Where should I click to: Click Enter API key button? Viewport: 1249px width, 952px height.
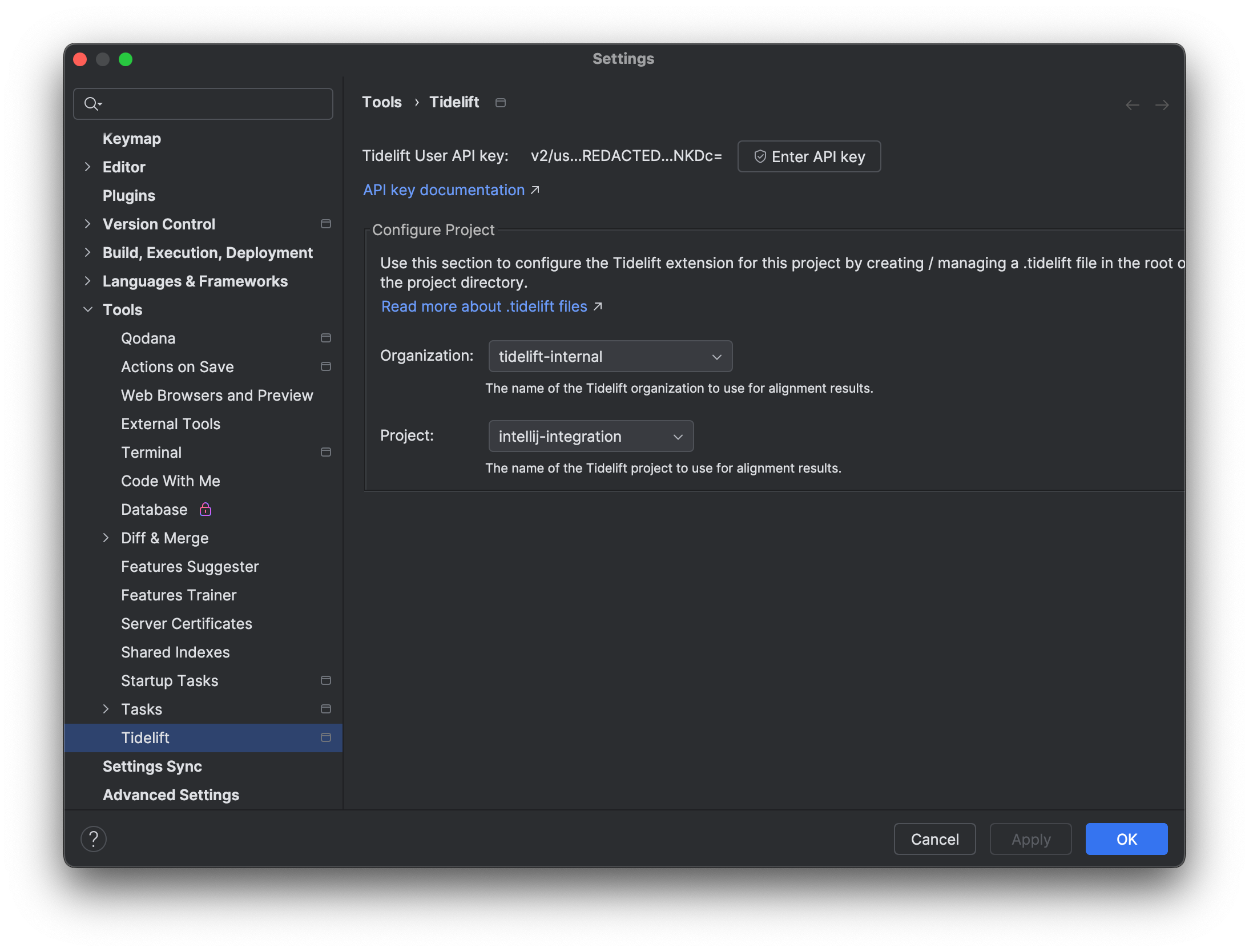click(x=809, y=156)
